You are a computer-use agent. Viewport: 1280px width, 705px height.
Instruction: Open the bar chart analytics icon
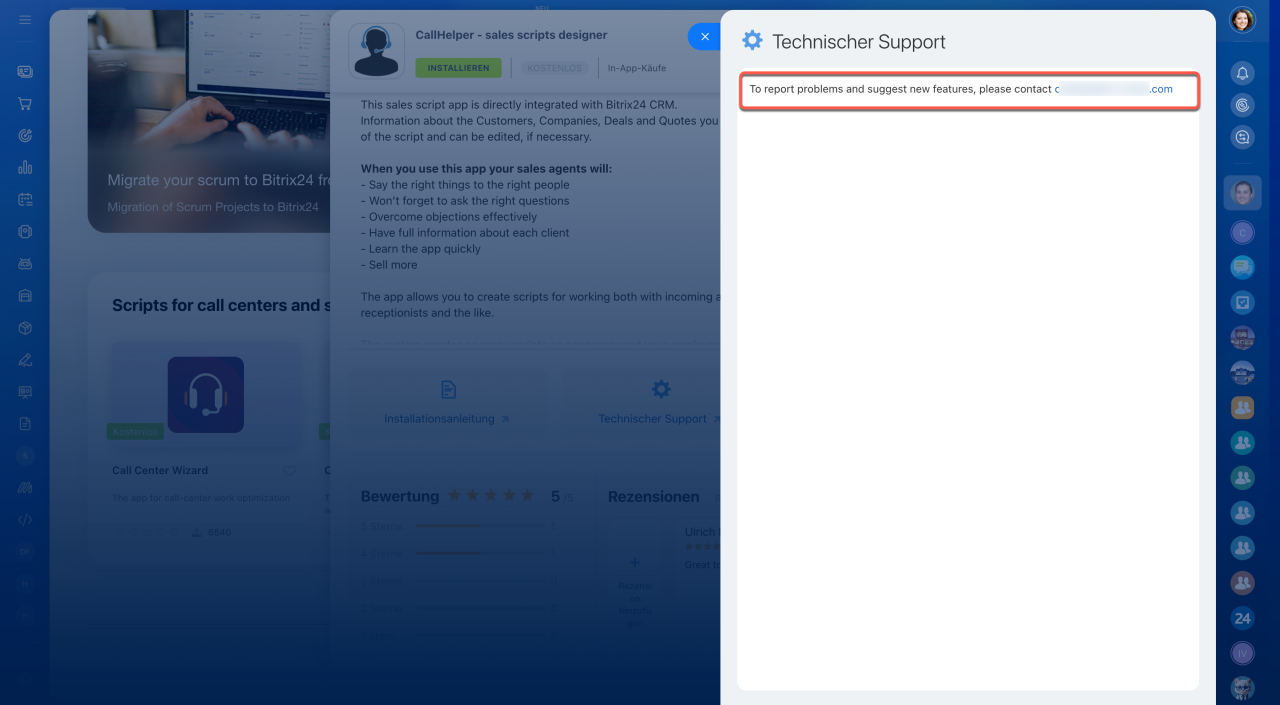25,167
